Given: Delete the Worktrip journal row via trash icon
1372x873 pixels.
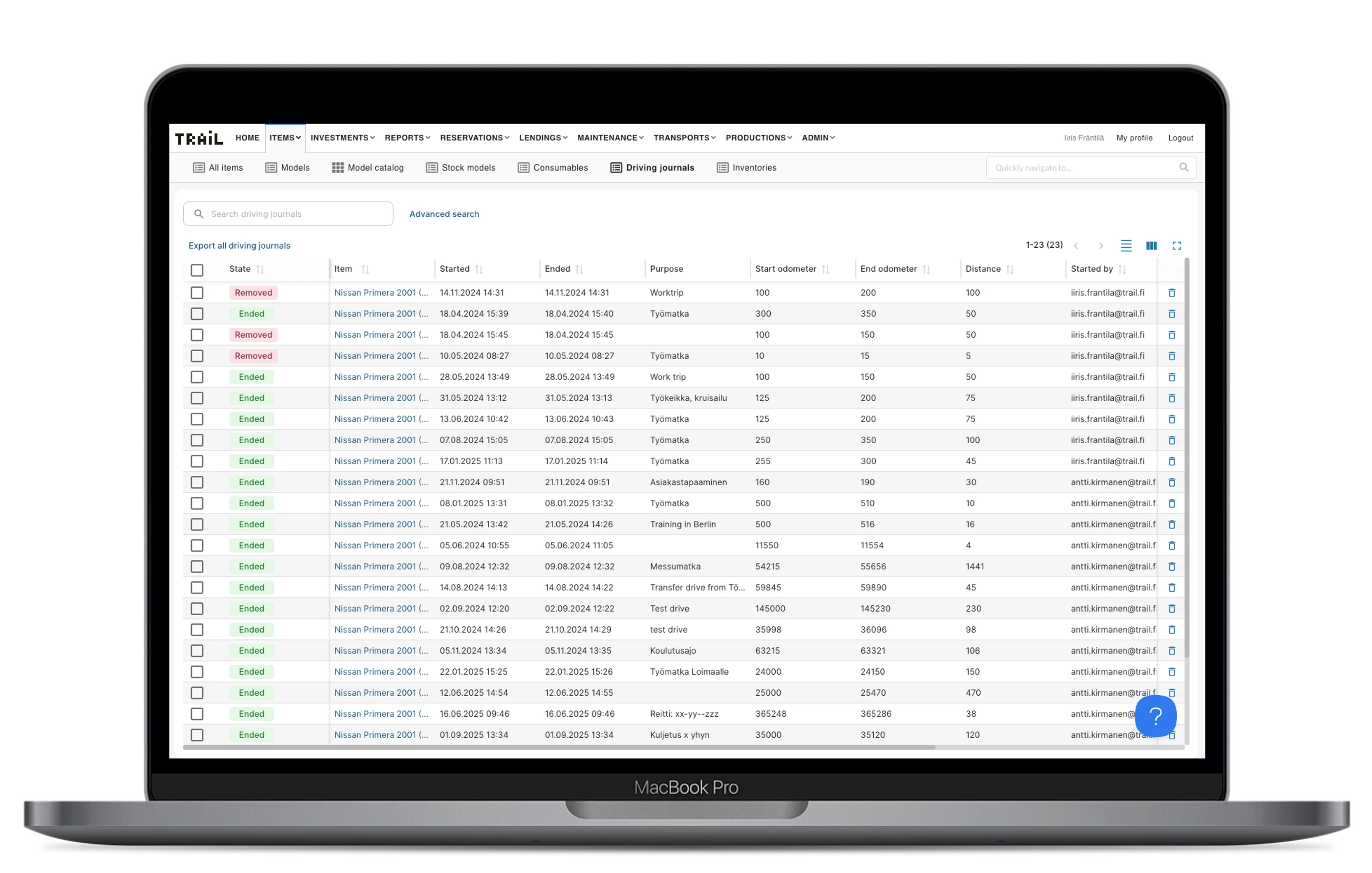Looking at the screenshot, I should click(1171, 293).
